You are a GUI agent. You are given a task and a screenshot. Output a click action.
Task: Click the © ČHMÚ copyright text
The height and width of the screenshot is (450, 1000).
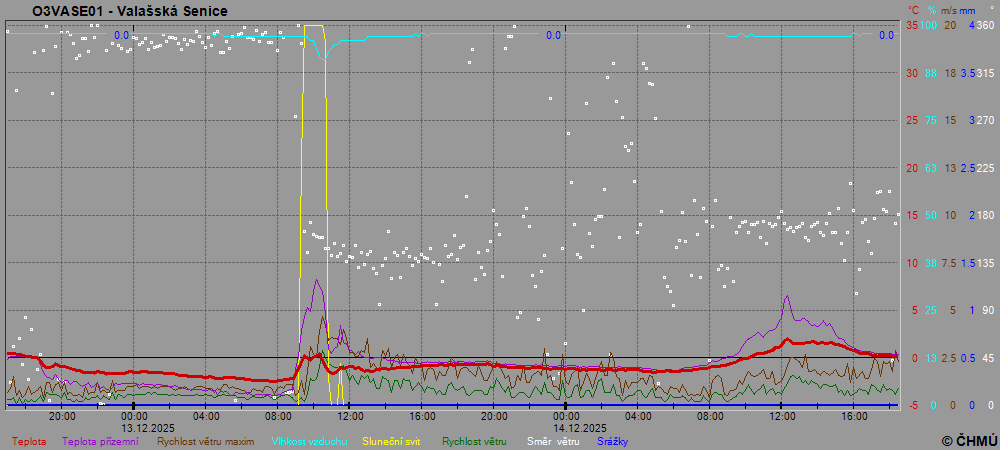pyautogui.click(x=968, y=440)
